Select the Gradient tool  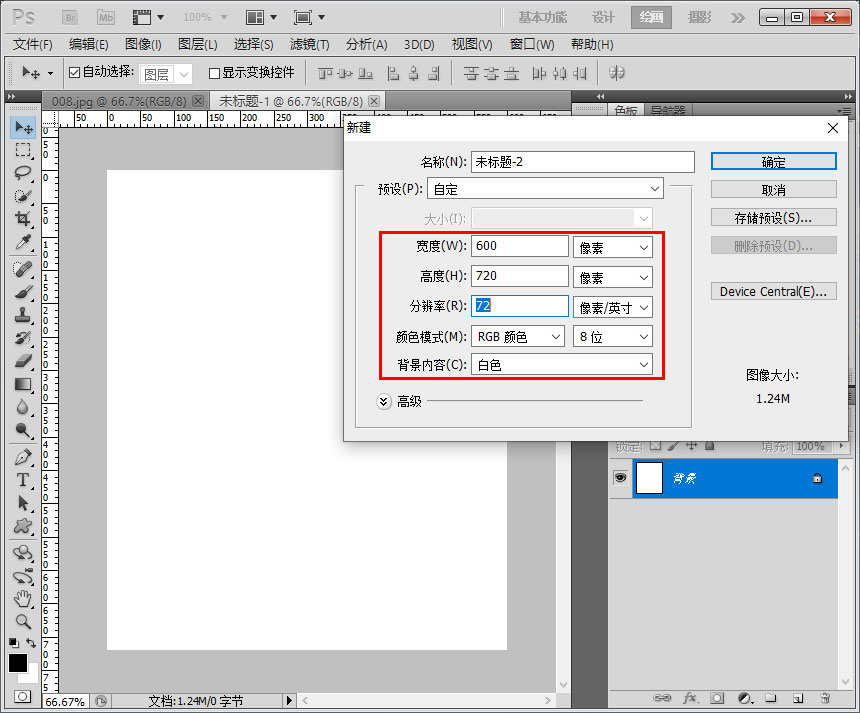(23, 384)
